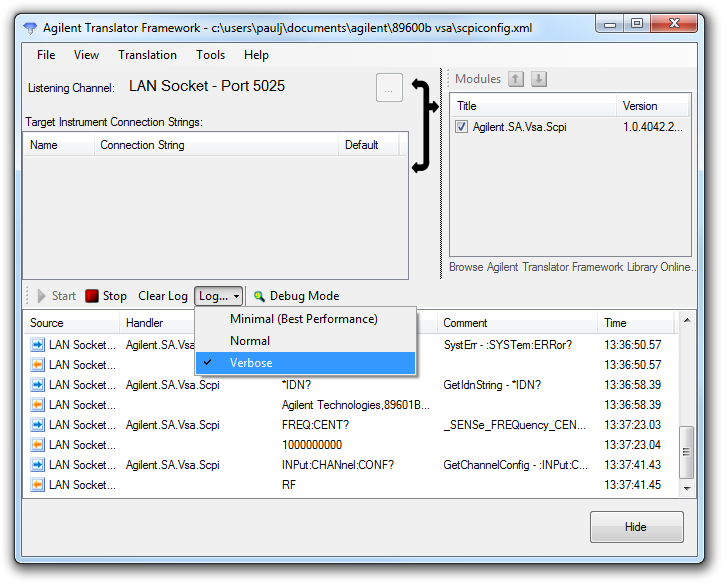Open the Log... dropdown button
The width and height of the screenshot is (728, 588).
(219, 296)
